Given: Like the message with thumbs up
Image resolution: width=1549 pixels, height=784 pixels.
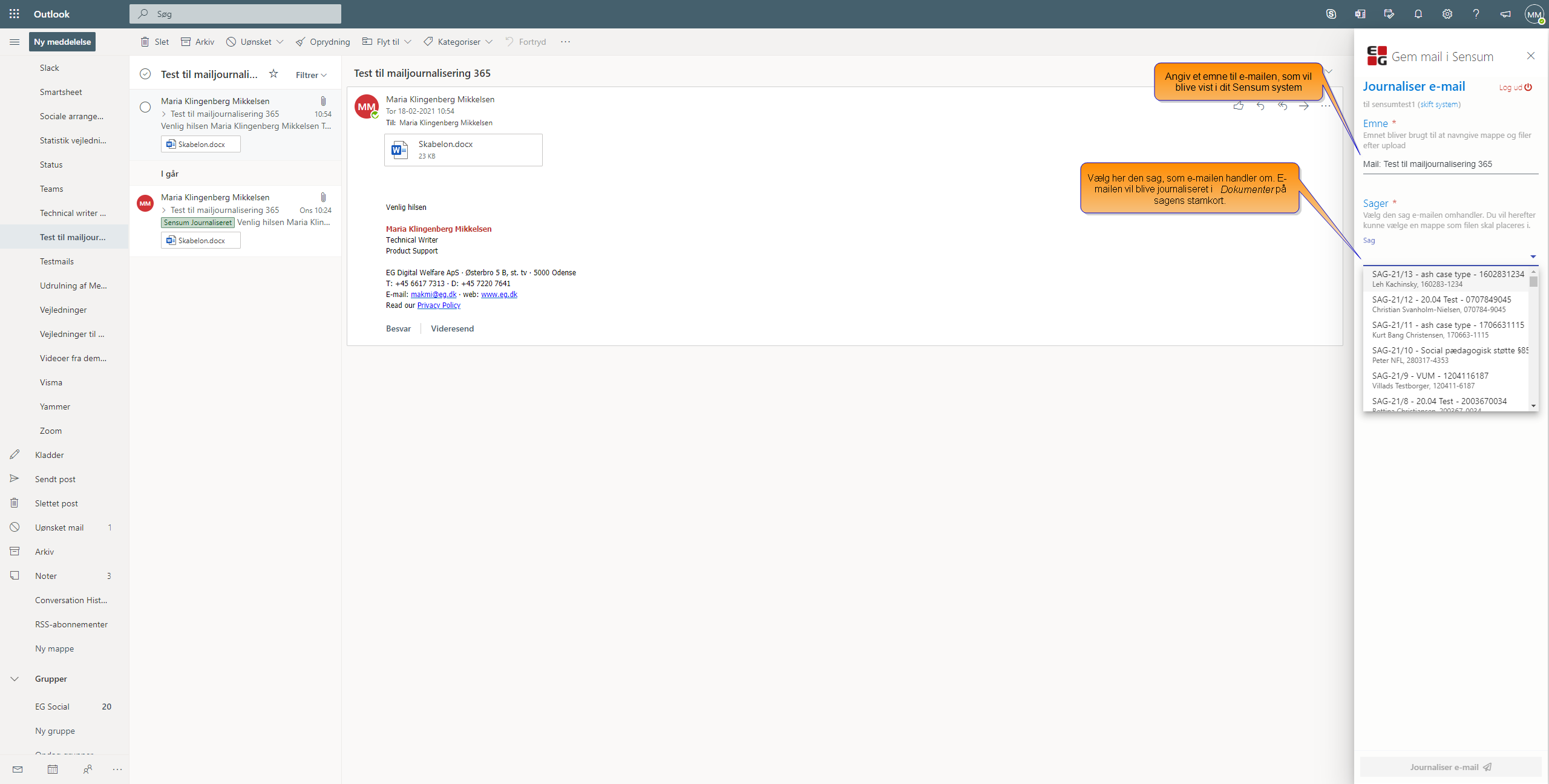Looking at the screenshot, I should click(x=1239, y=106).
